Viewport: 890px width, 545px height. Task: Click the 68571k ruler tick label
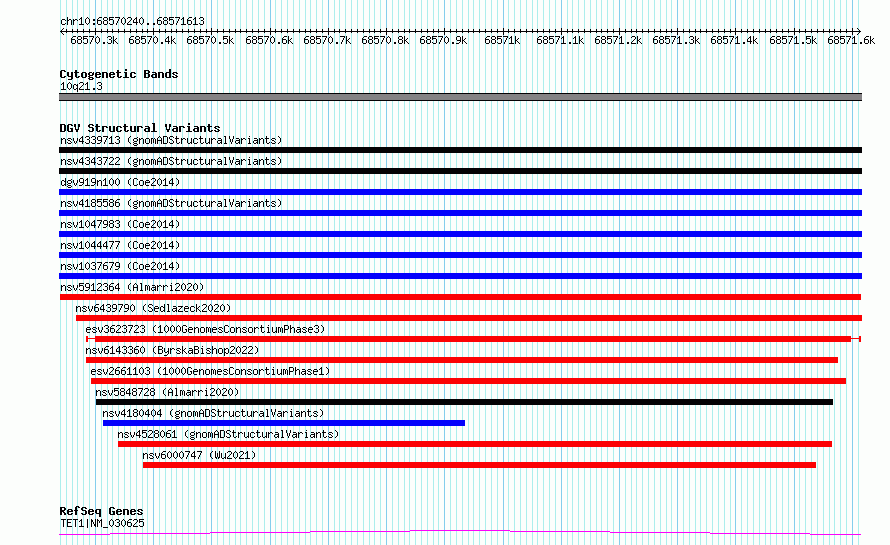[502, 41]
